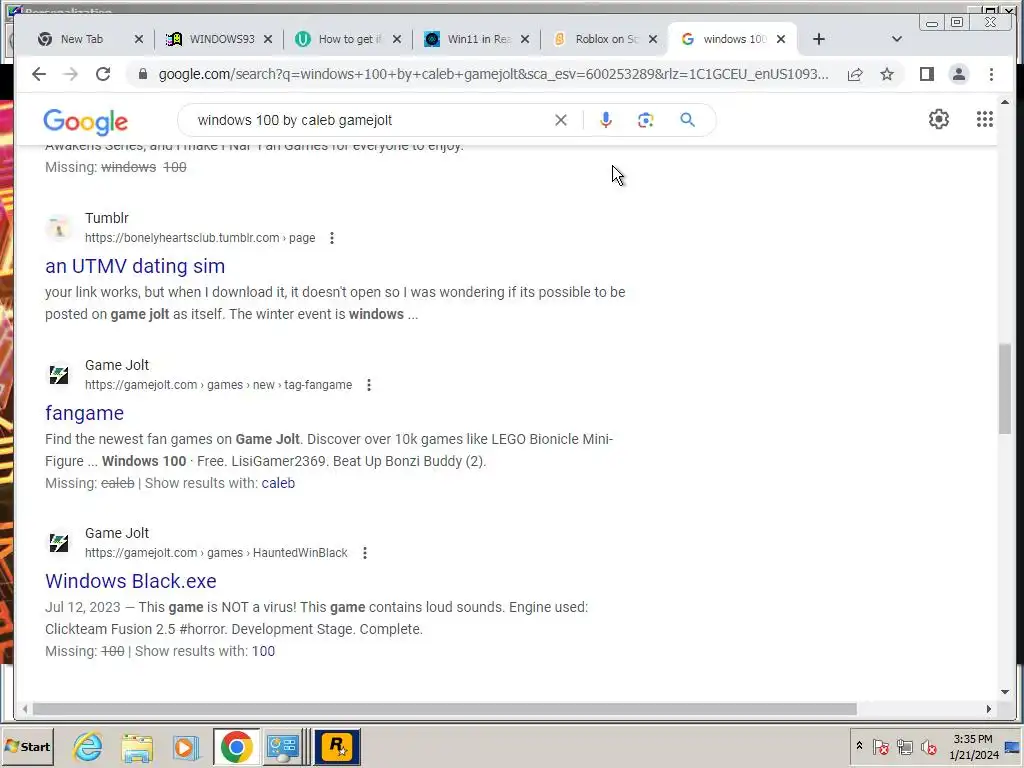Click Tumblr result favicon
The image size is (1024, 768).
pyautogui.click(x=59, y=229)
